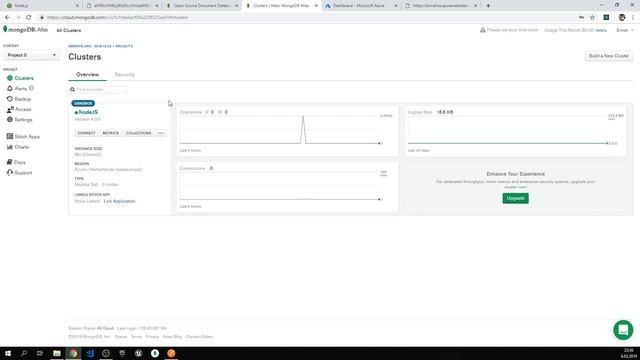Click the orange app icon on taskbar
640x360 pixels.
pos(171,353)
